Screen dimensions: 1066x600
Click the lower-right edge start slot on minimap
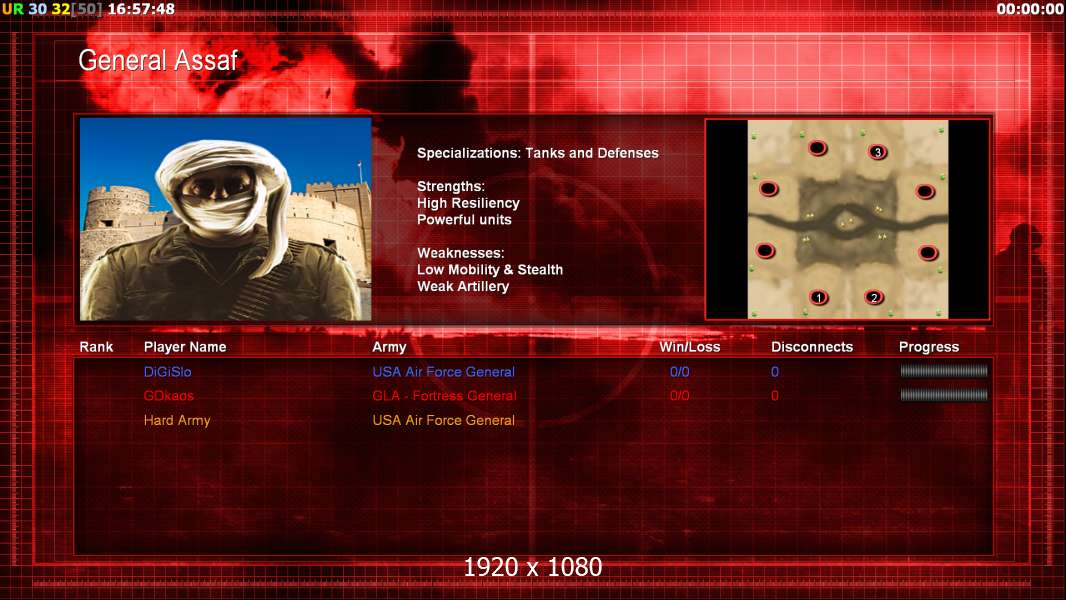tap(927, 252)
